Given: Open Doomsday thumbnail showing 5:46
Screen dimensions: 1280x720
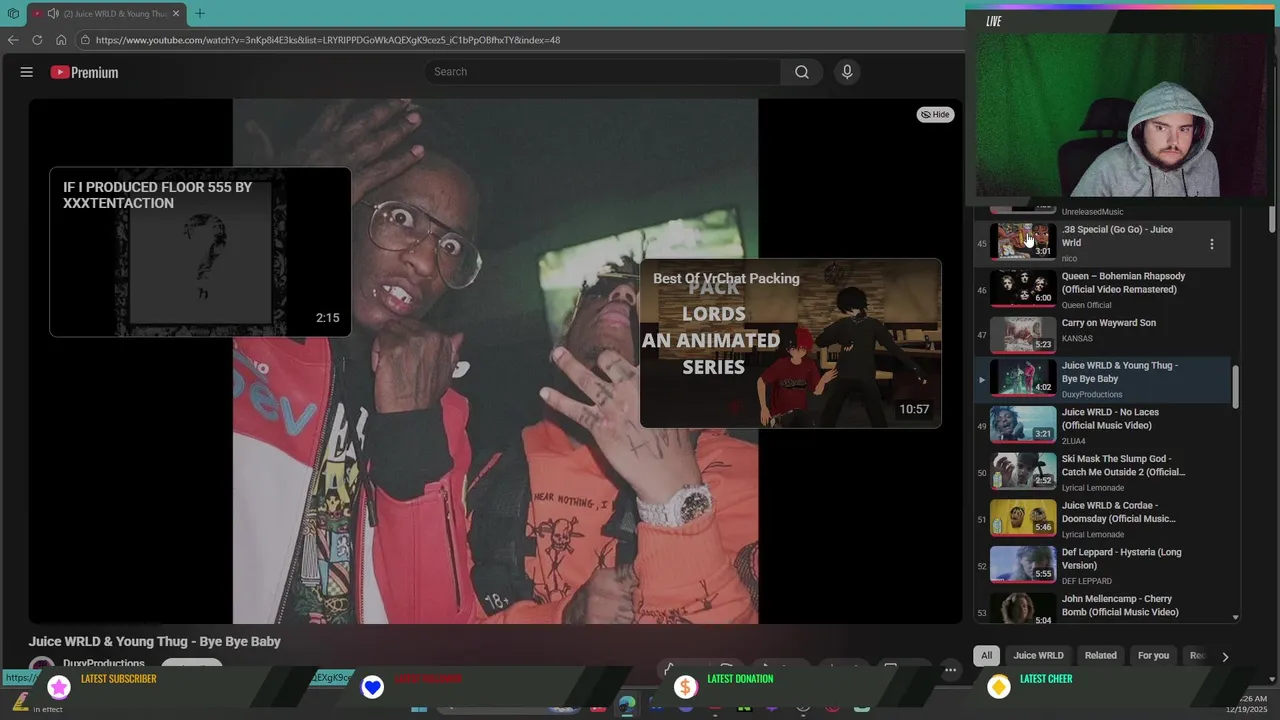Looking at the screenshot, I should pyautogui.click(x=1023, y=518).
